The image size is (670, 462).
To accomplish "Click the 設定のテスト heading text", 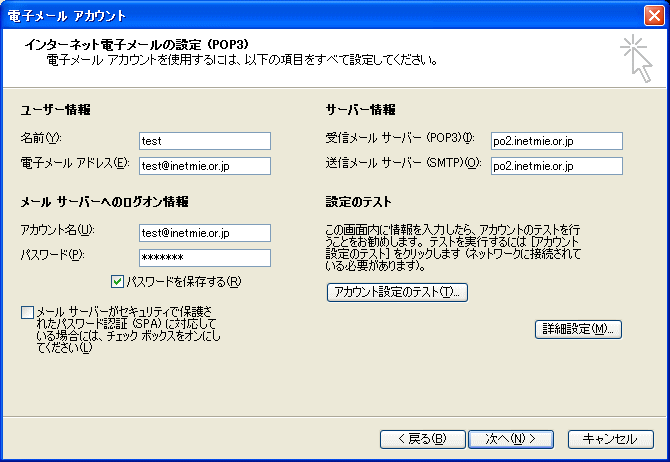I will pyautogui.click(x=358, y=202).
